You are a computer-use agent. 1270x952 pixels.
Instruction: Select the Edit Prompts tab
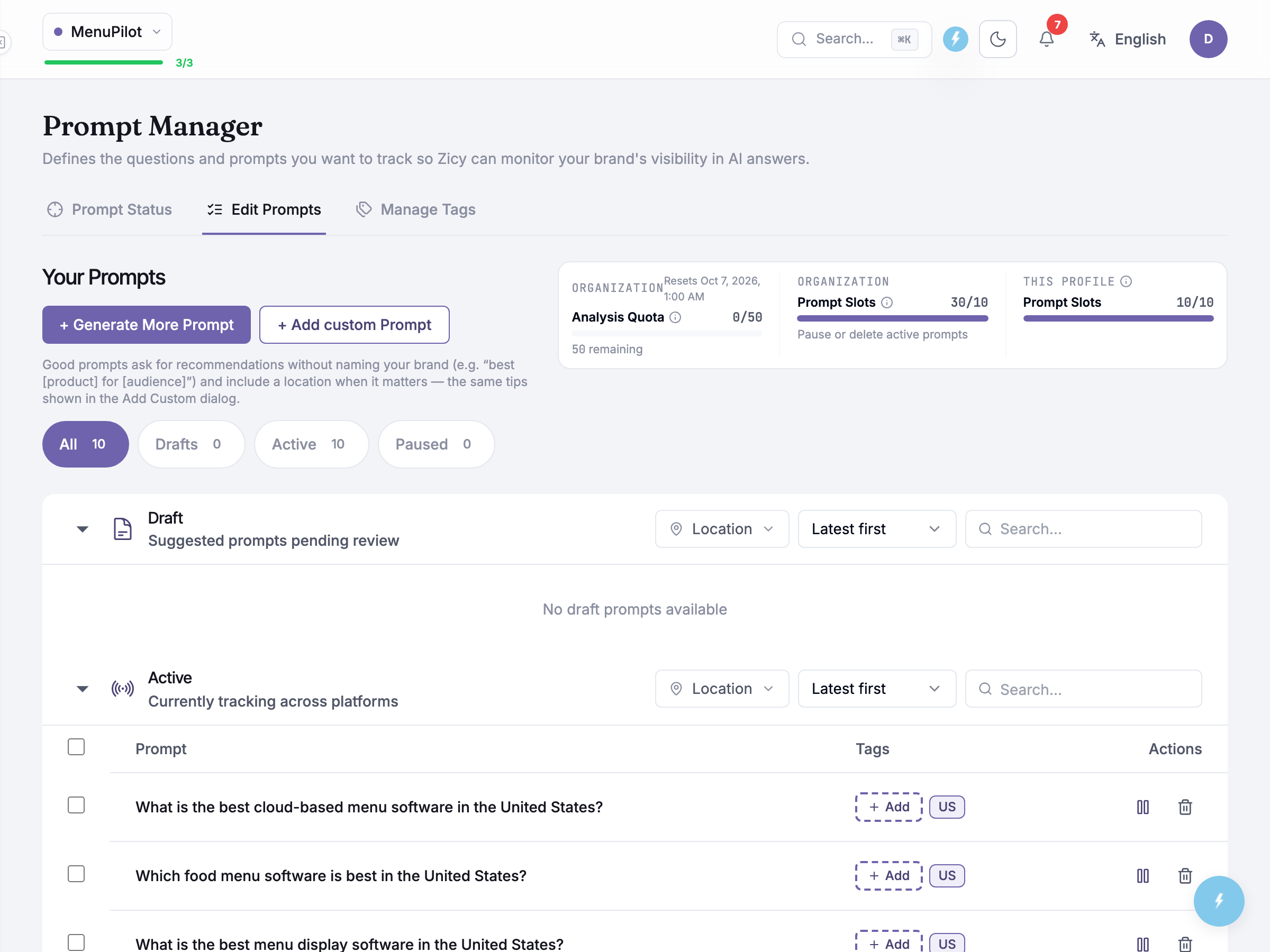(264, 209)
